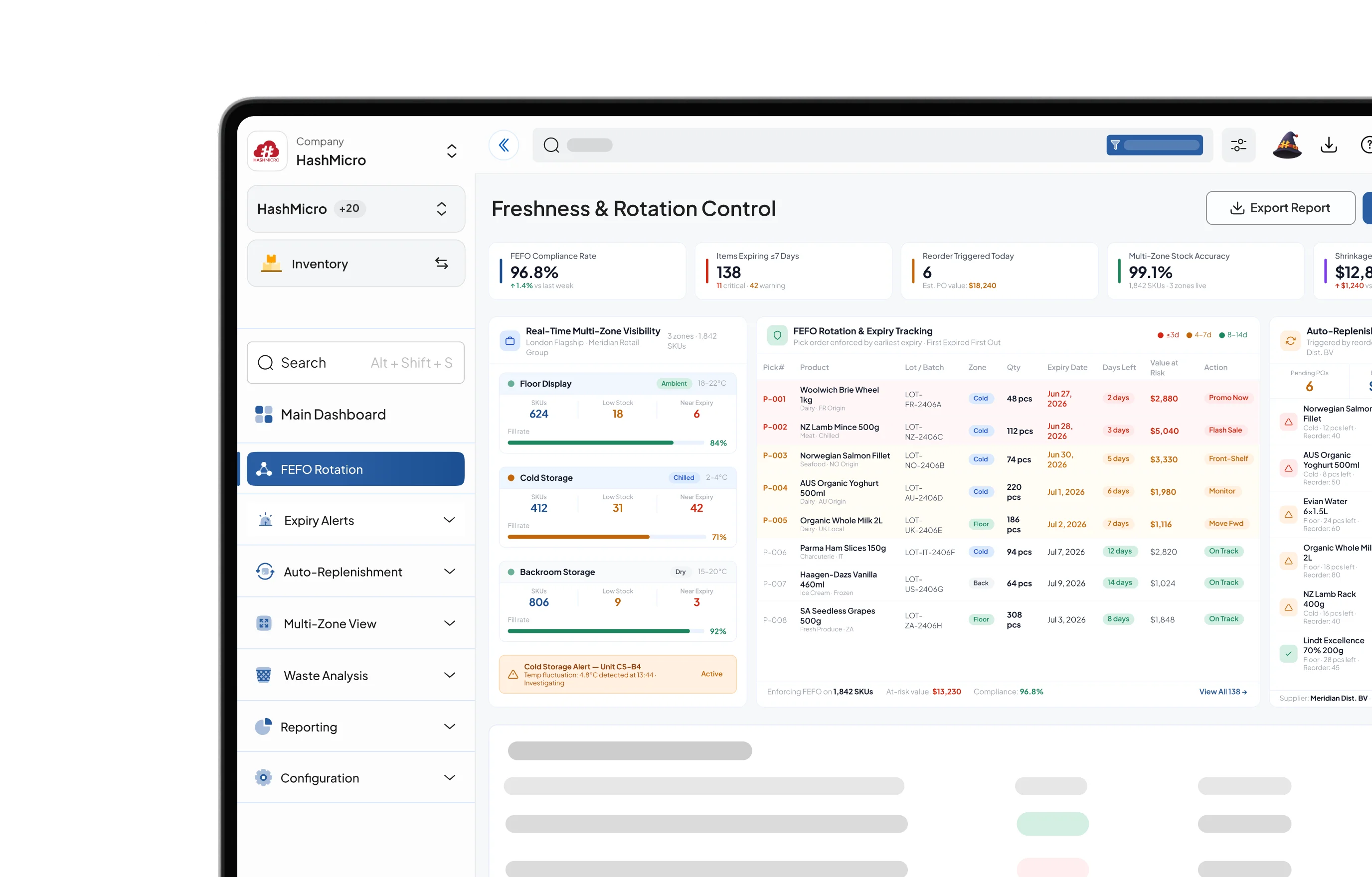Click the ≤3d red legend item
This screenshot has height=877, width=1372.
pyautogui.click(x=1168, y=335)
